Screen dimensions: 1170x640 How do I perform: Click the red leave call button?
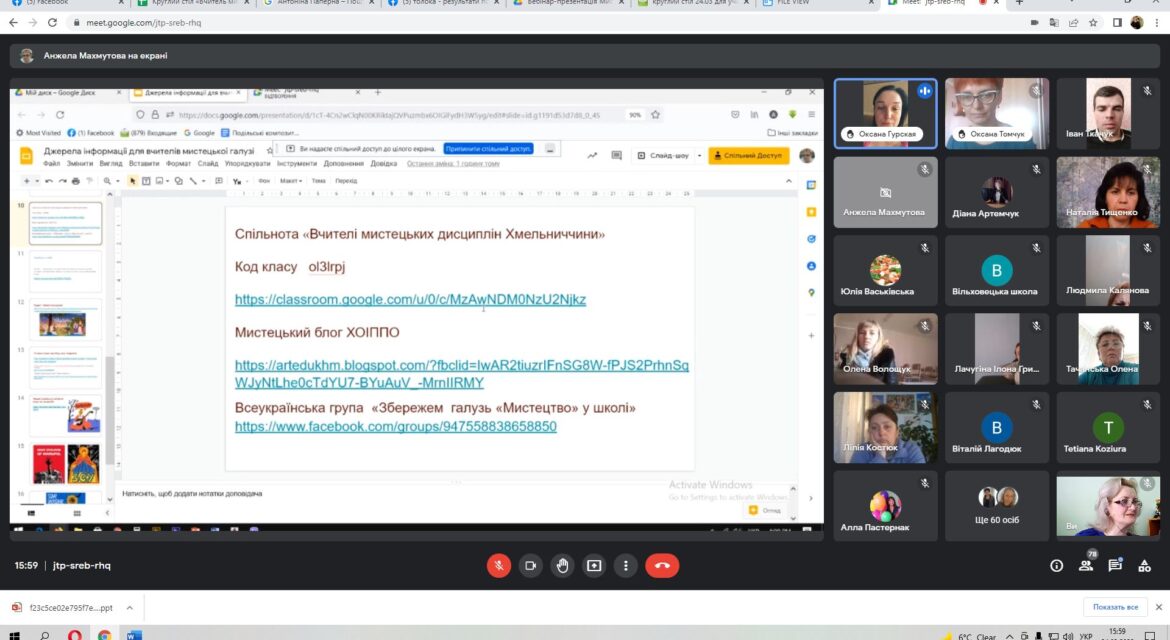[x=662, y=565]
